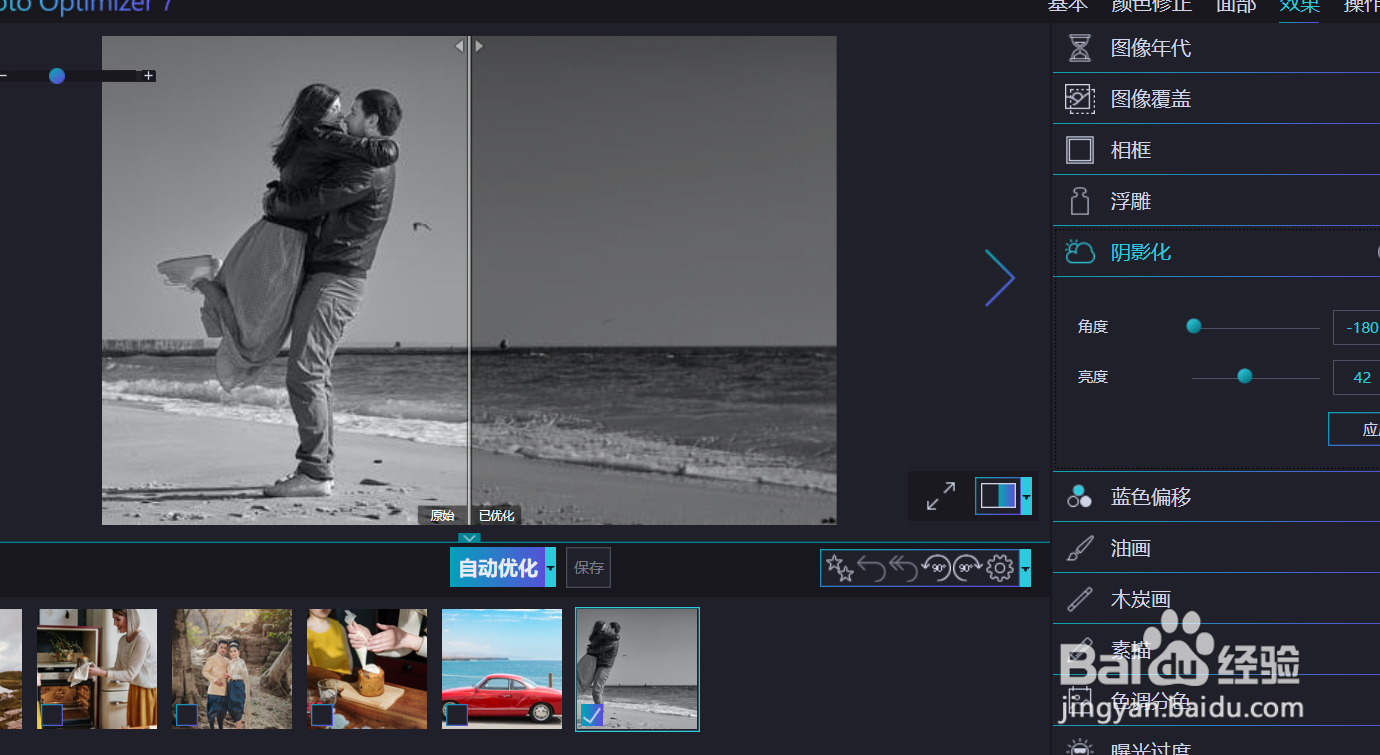1380x755 pixels.
Task: Rotate image 90° clockwise
Action: coord(967,569)
